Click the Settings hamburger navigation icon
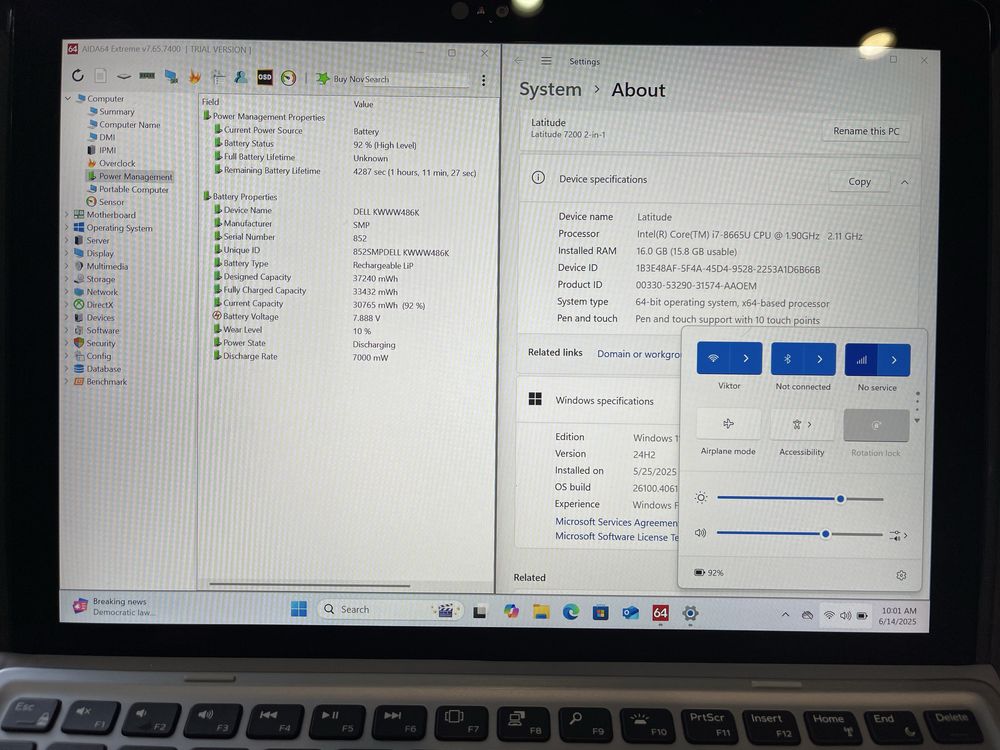The image size is (1000, 750). 546,61
